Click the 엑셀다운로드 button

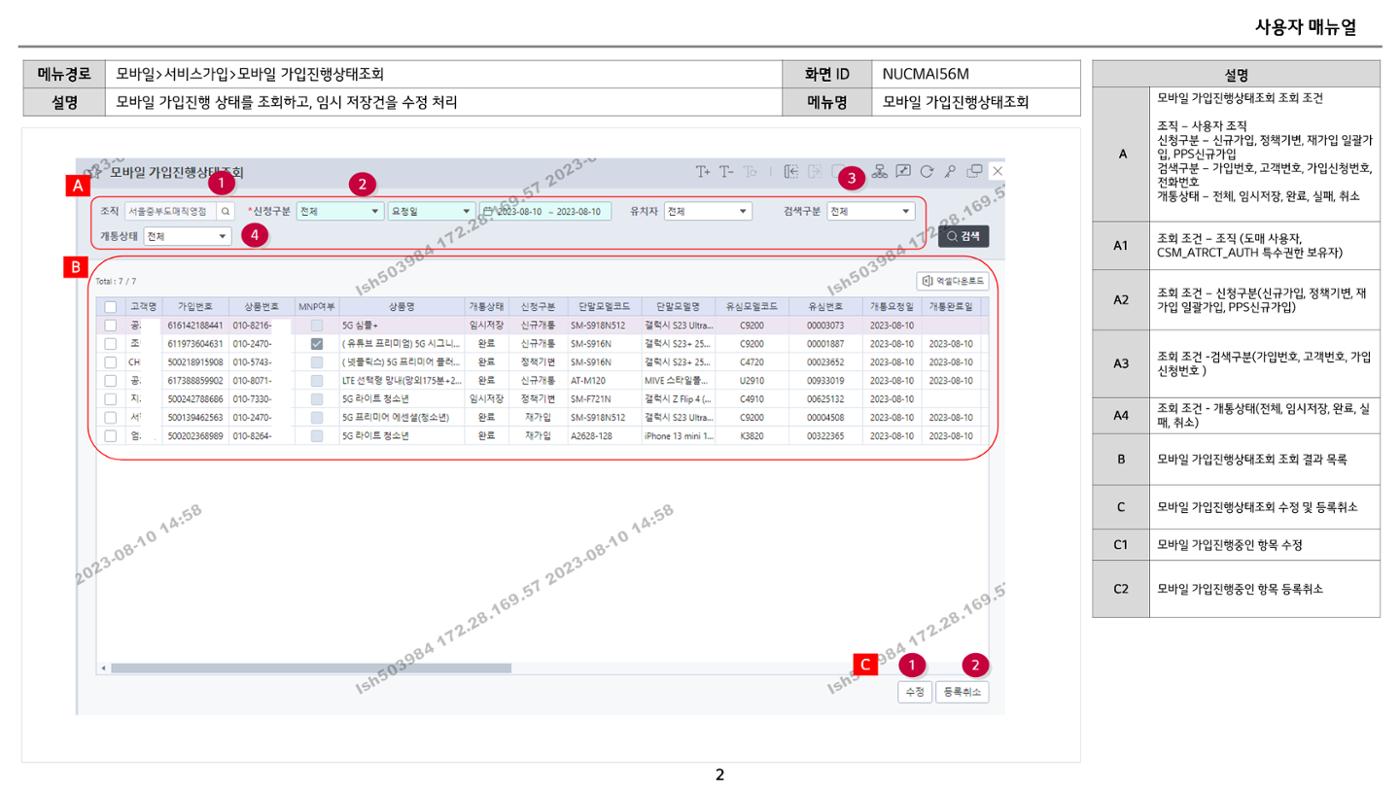point(953,281)
